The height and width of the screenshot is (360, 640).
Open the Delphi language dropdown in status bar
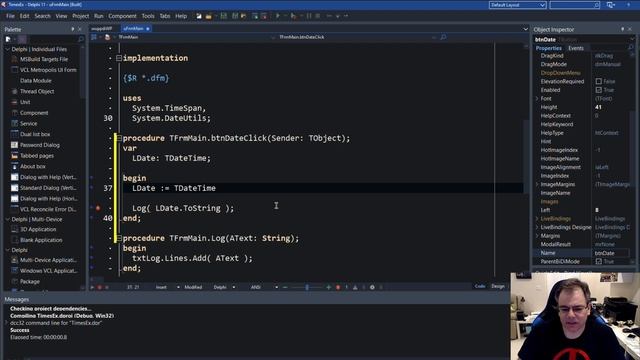233,287
